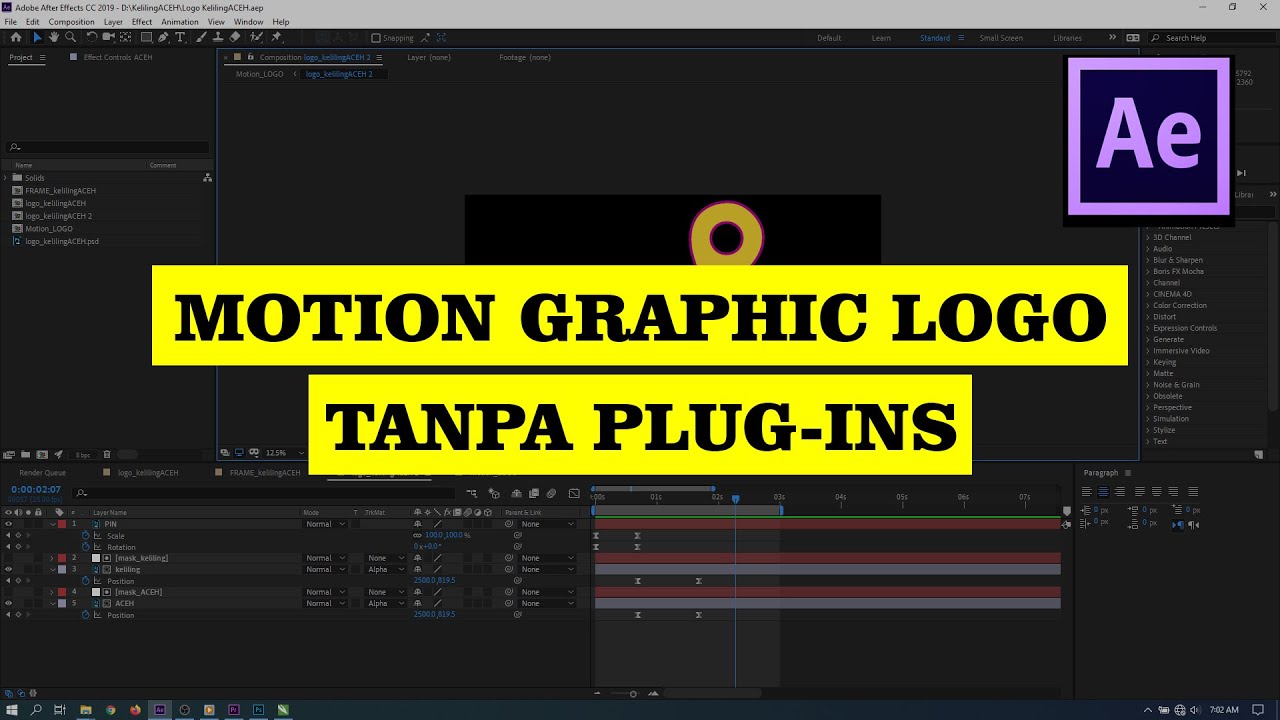The height and width of the screenshot is (720, 1280).
Task: Open Parent dropdown for ACEH layer
Action: tap(547, 603)
